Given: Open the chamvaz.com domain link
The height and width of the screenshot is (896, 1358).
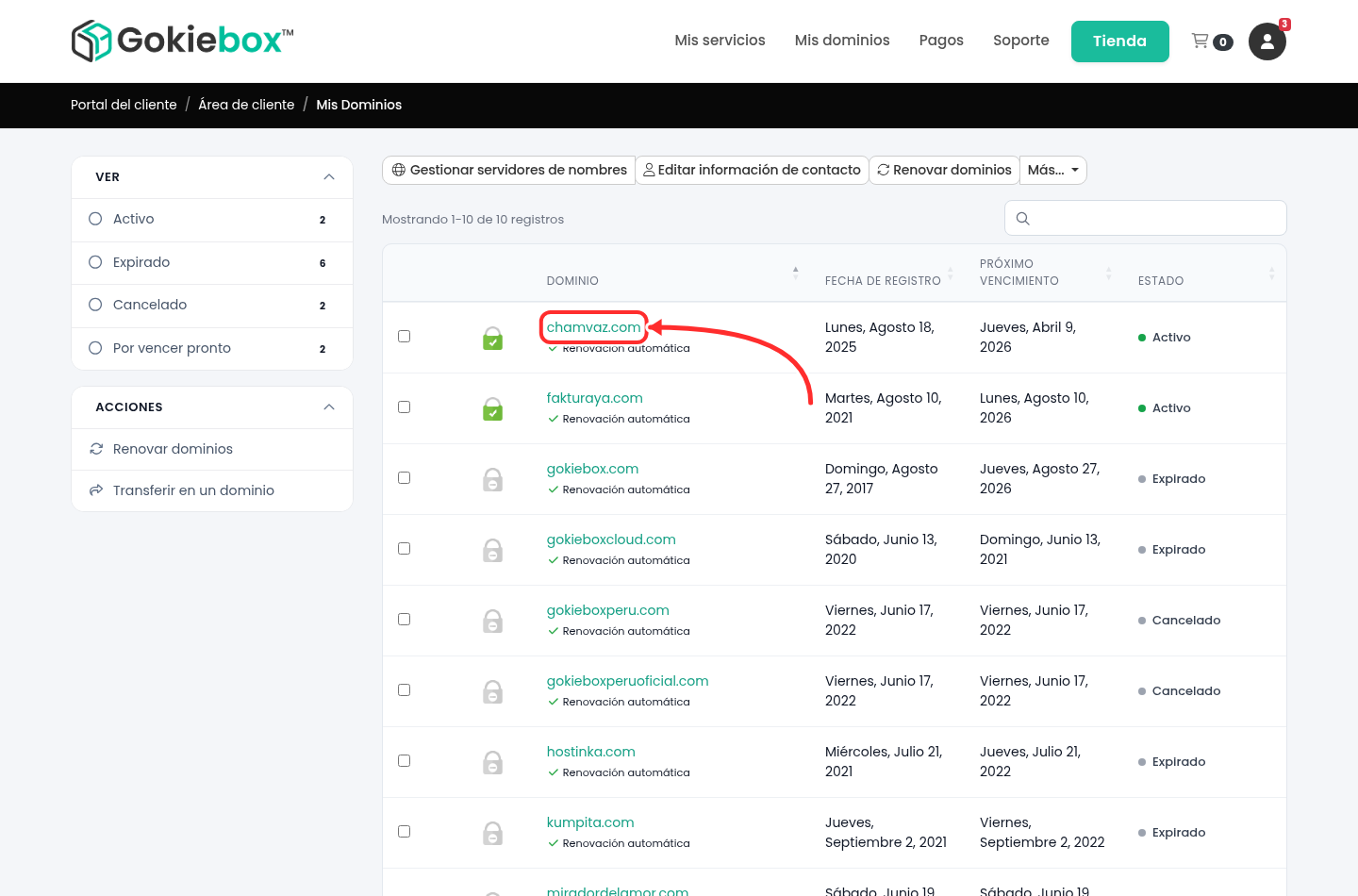Looking at the screenshot, I should (x=594, y=327).
